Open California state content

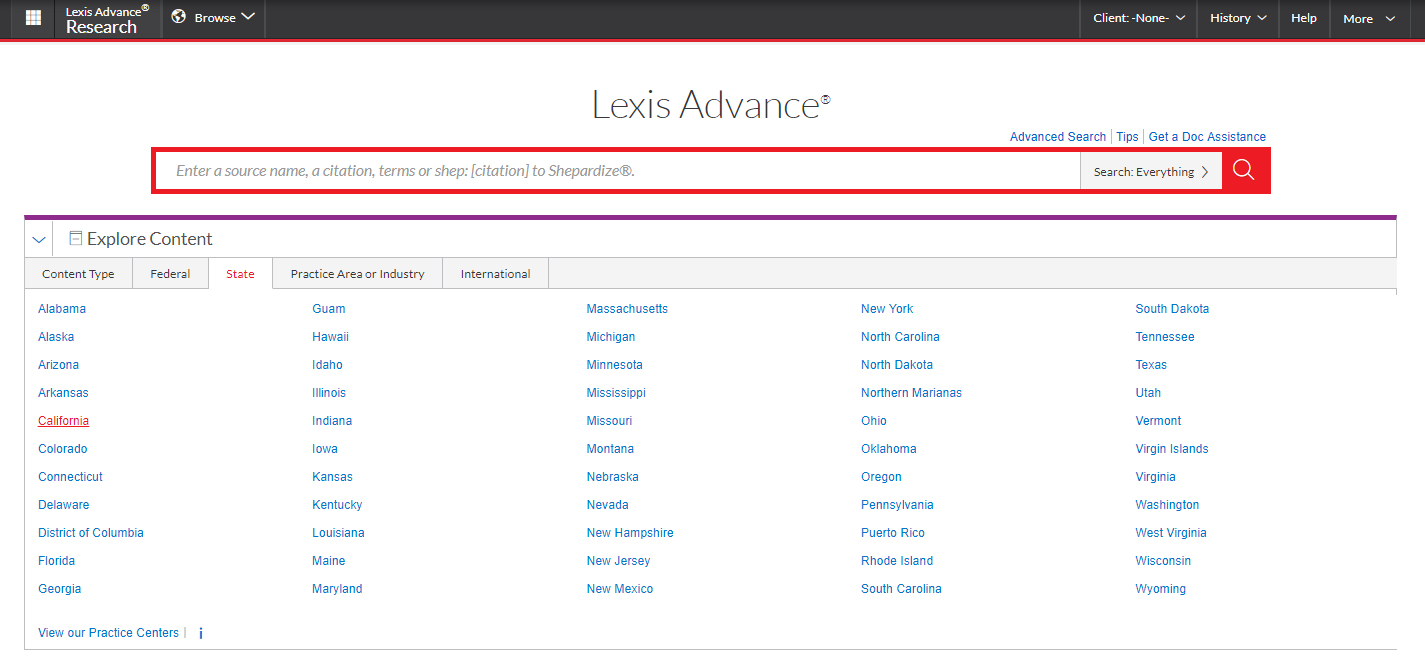pyautogui.click(x=63, y=421)
